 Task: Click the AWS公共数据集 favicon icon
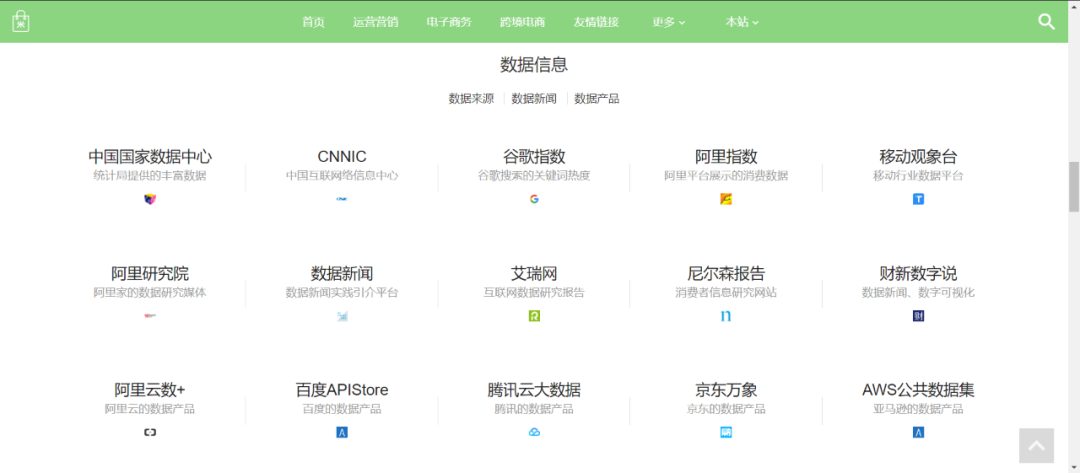[918, 432]
